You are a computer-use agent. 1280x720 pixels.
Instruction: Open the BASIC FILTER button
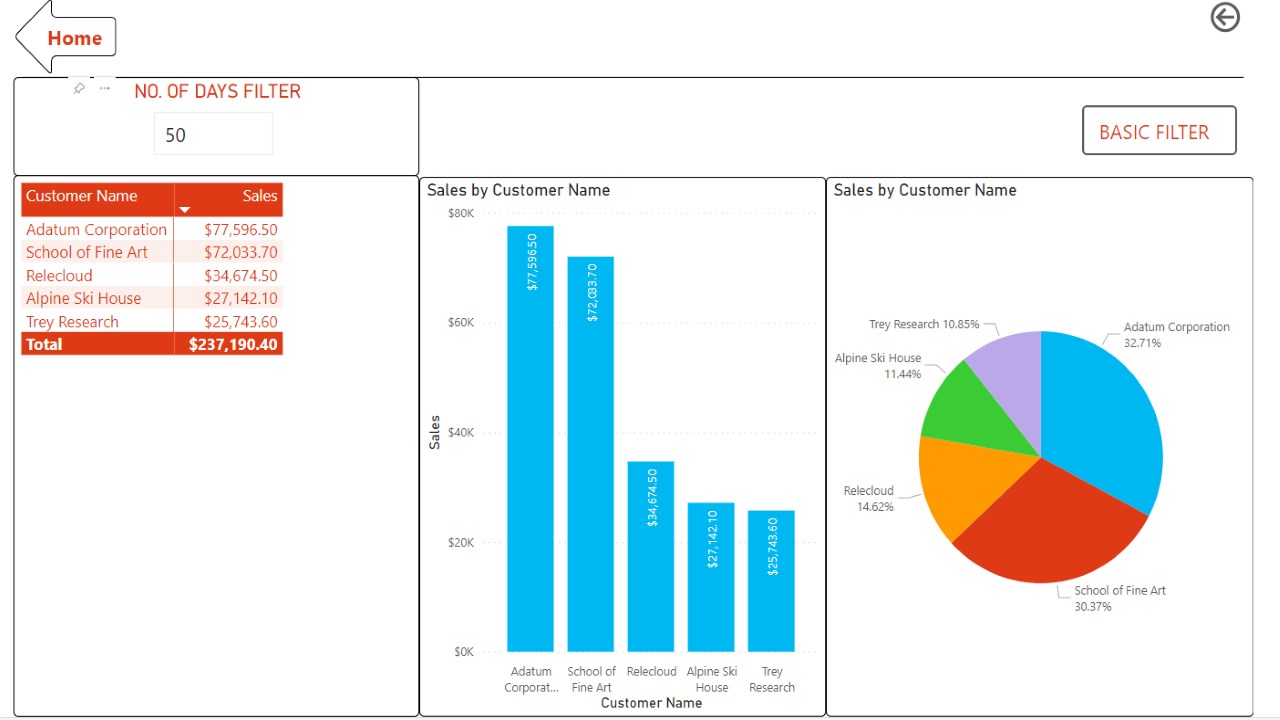(x=1159, y=131)
